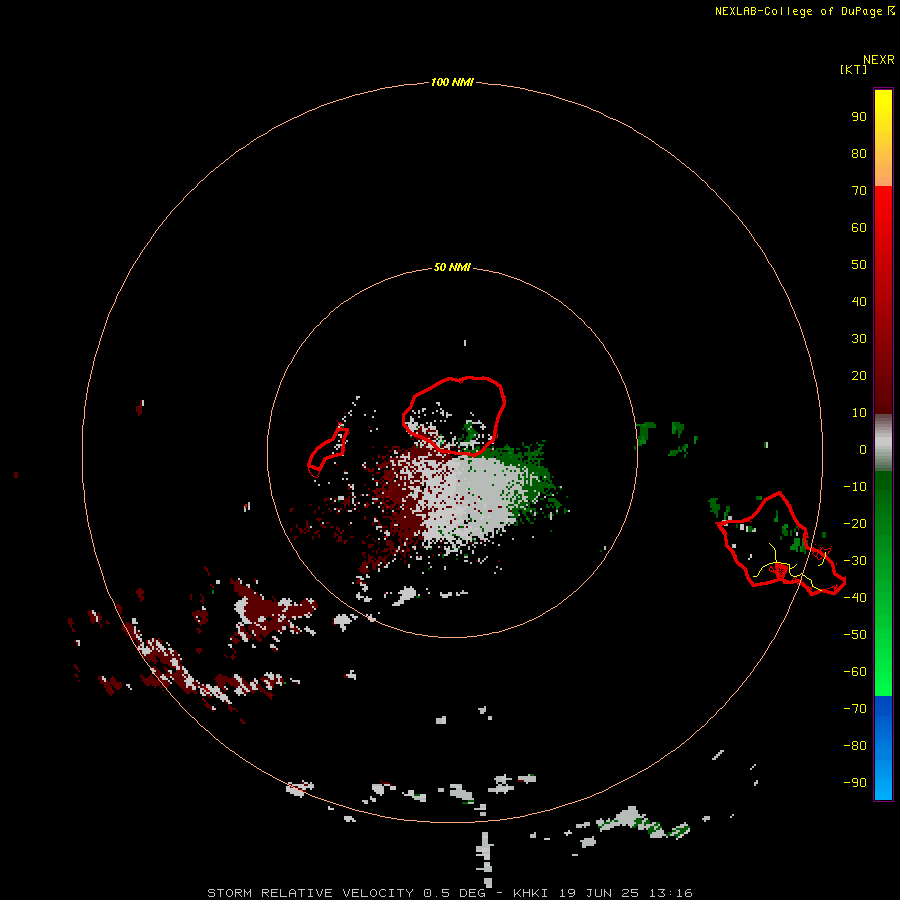Click the -60 value on the velocity scale

click(x=855, y=672)
